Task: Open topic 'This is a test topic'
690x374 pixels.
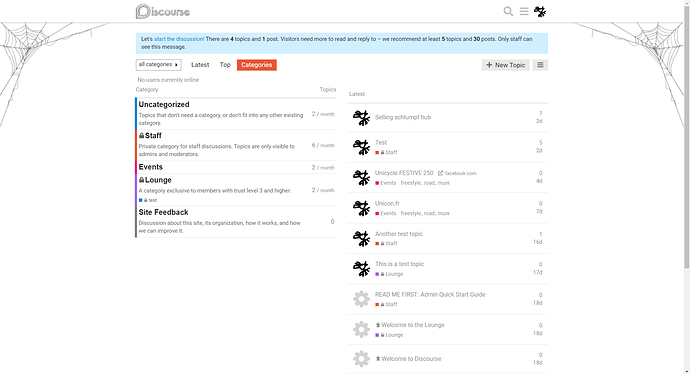Action: click(399, 264)
